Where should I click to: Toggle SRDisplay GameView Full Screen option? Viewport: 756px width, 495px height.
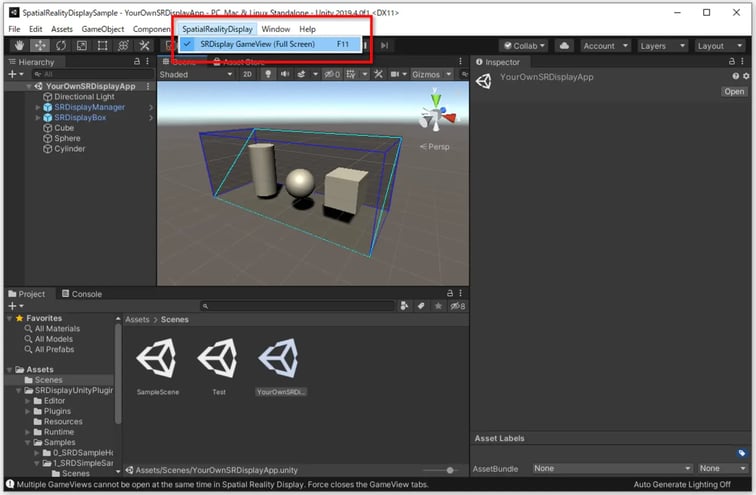pos(270,44)
